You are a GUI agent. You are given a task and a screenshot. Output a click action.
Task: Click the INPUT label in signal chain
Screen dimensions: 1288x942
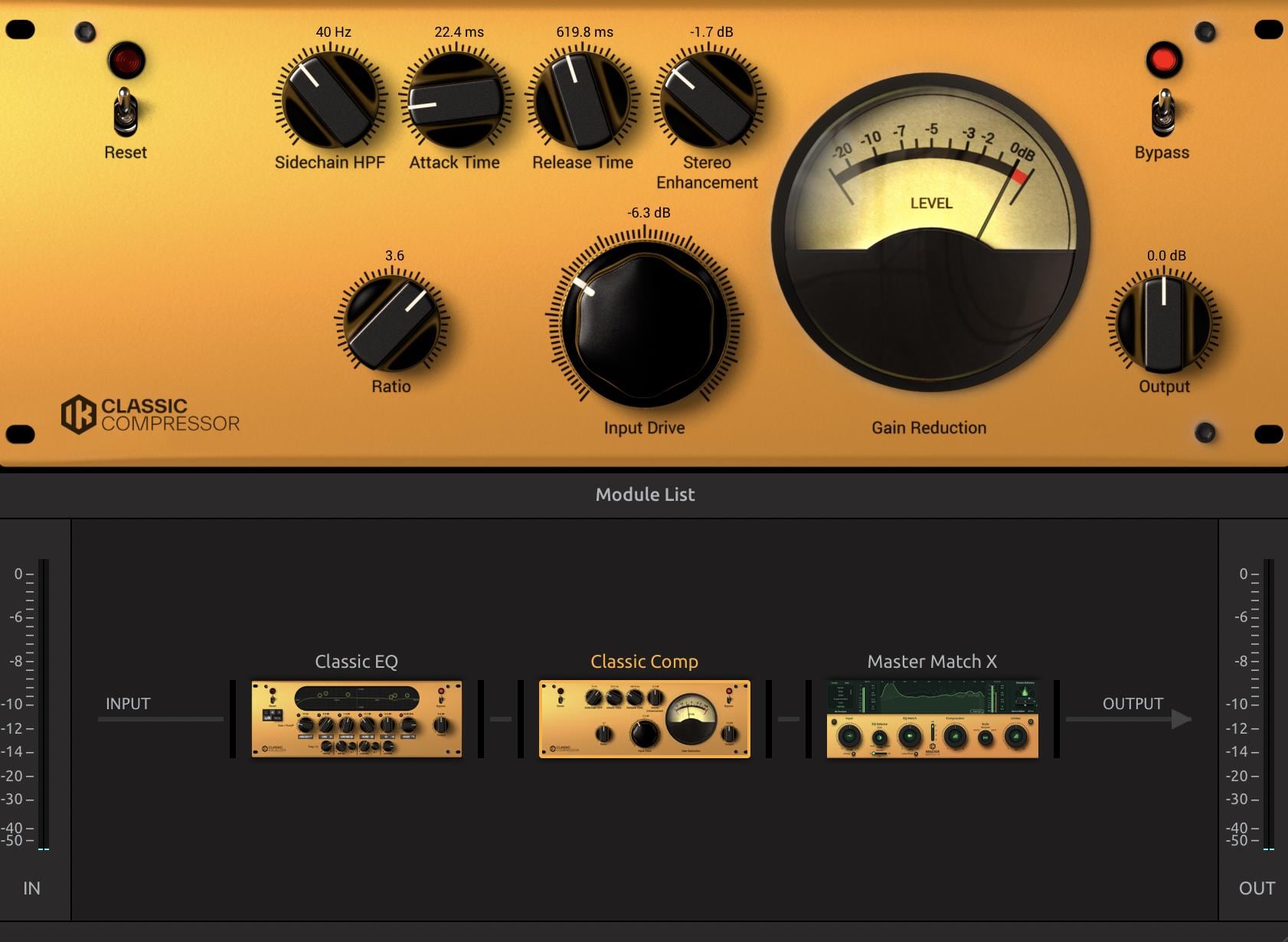[128, 704]
